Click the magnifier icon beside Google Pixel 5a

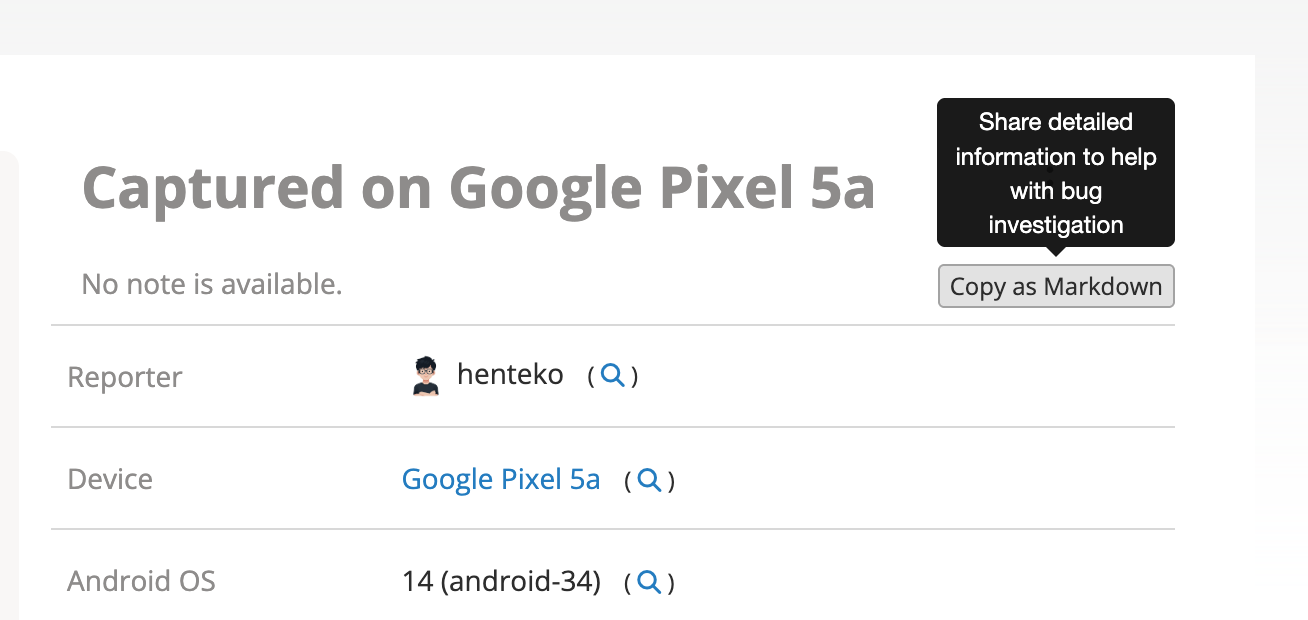point(649,480)
